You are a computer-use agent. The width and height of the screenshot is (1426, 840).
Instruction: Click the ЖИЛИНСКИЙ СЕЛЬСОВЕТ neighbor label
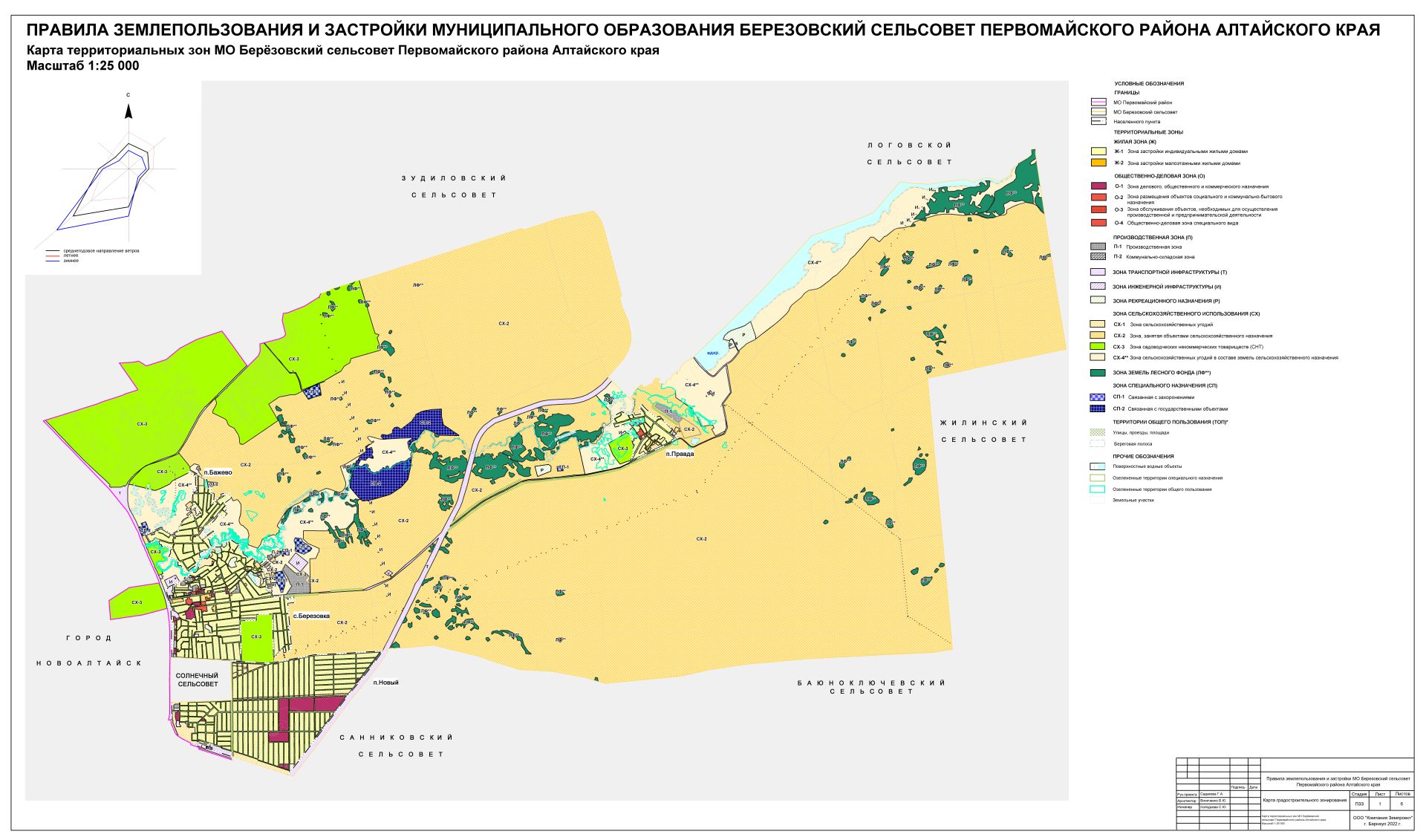984,431
